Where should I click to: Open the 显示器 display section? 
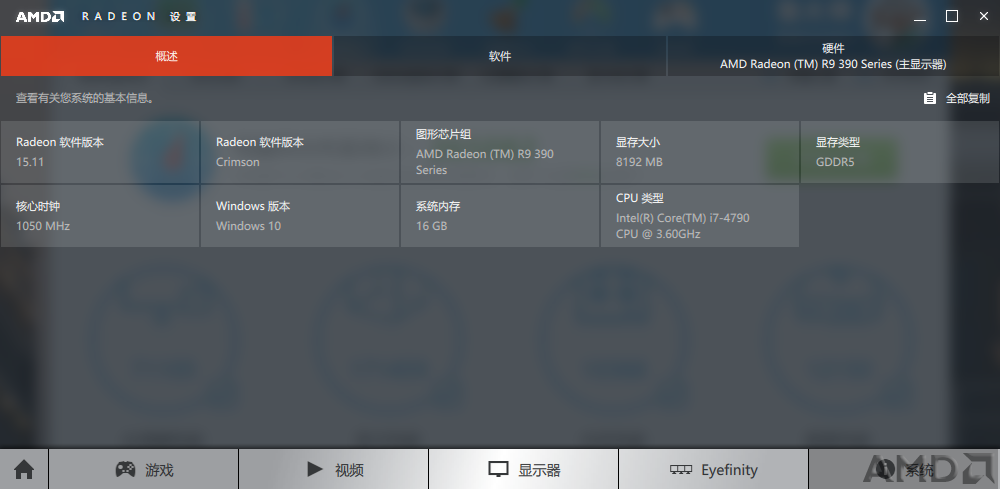524,470
